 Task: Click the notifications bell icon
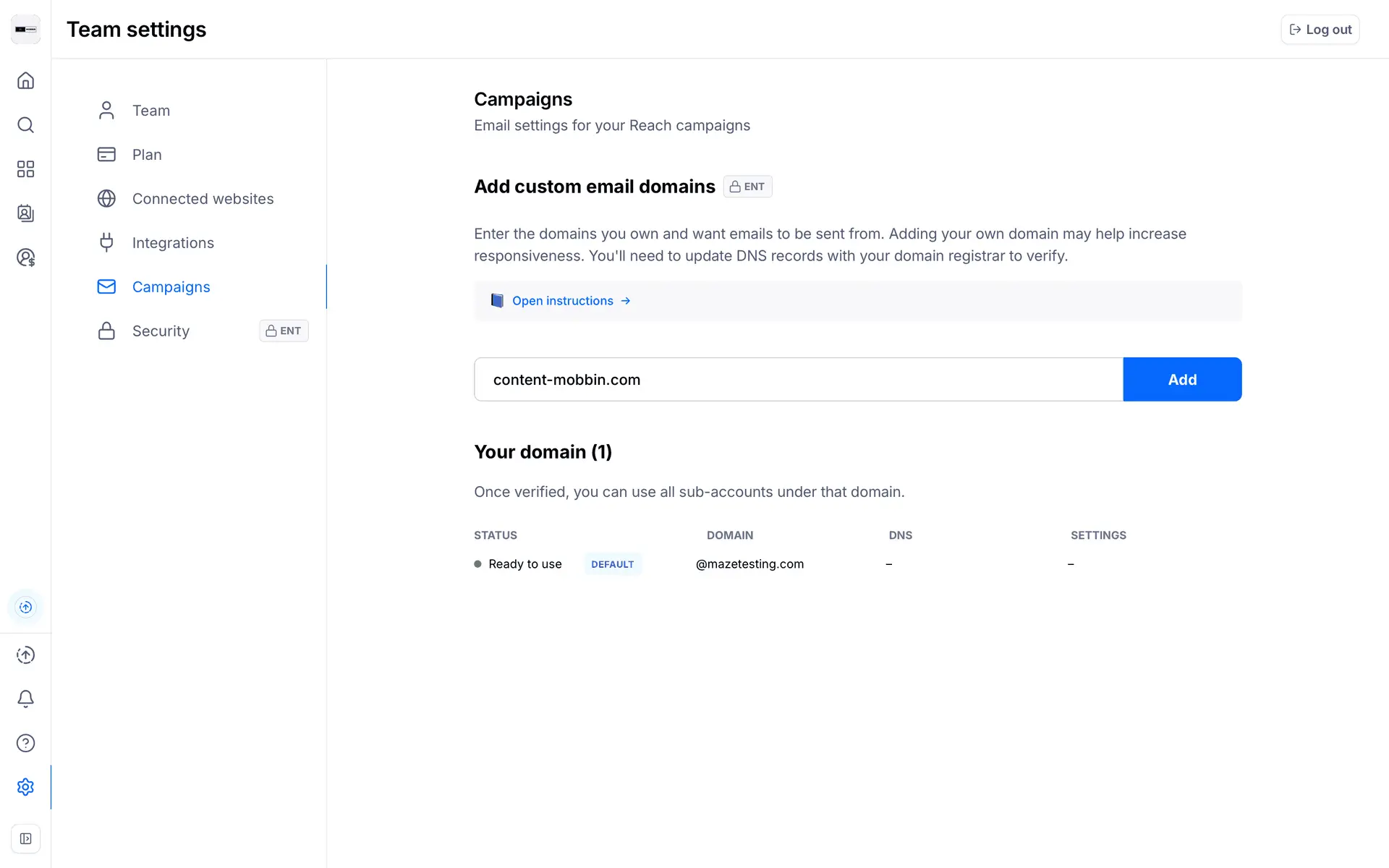tap(25, 699)
